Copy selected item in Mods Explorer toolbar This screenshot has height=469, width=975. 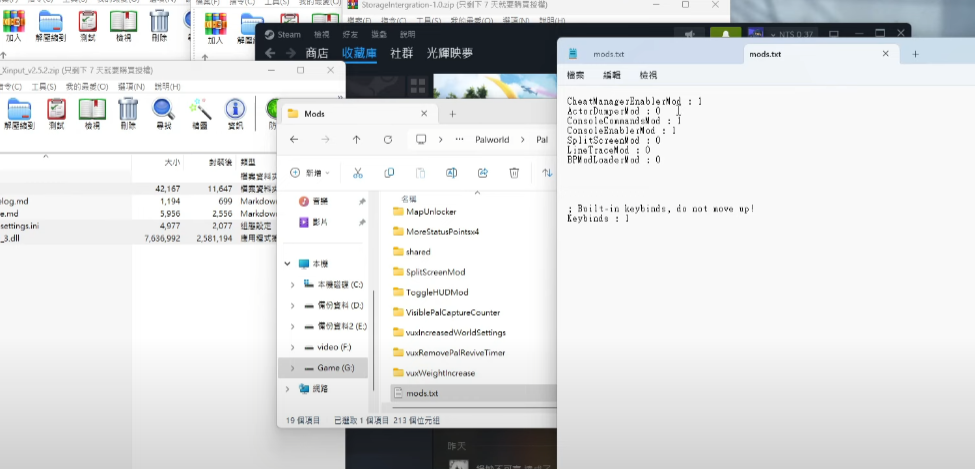pyautogui.click(x=389, y=173)
